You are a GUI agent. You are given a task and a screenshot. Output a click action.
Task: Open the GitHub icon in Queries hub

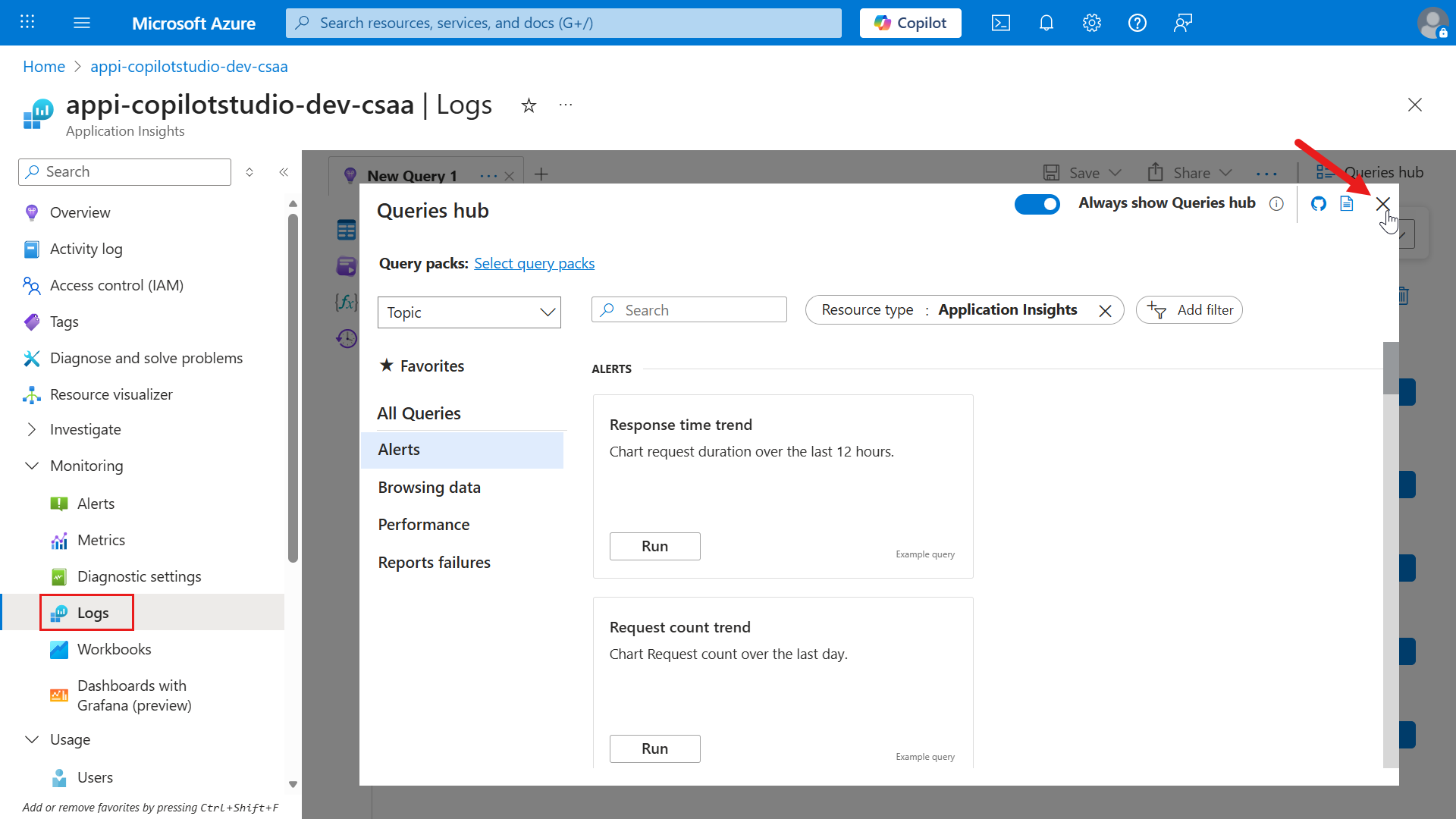tap(1319, 203)
